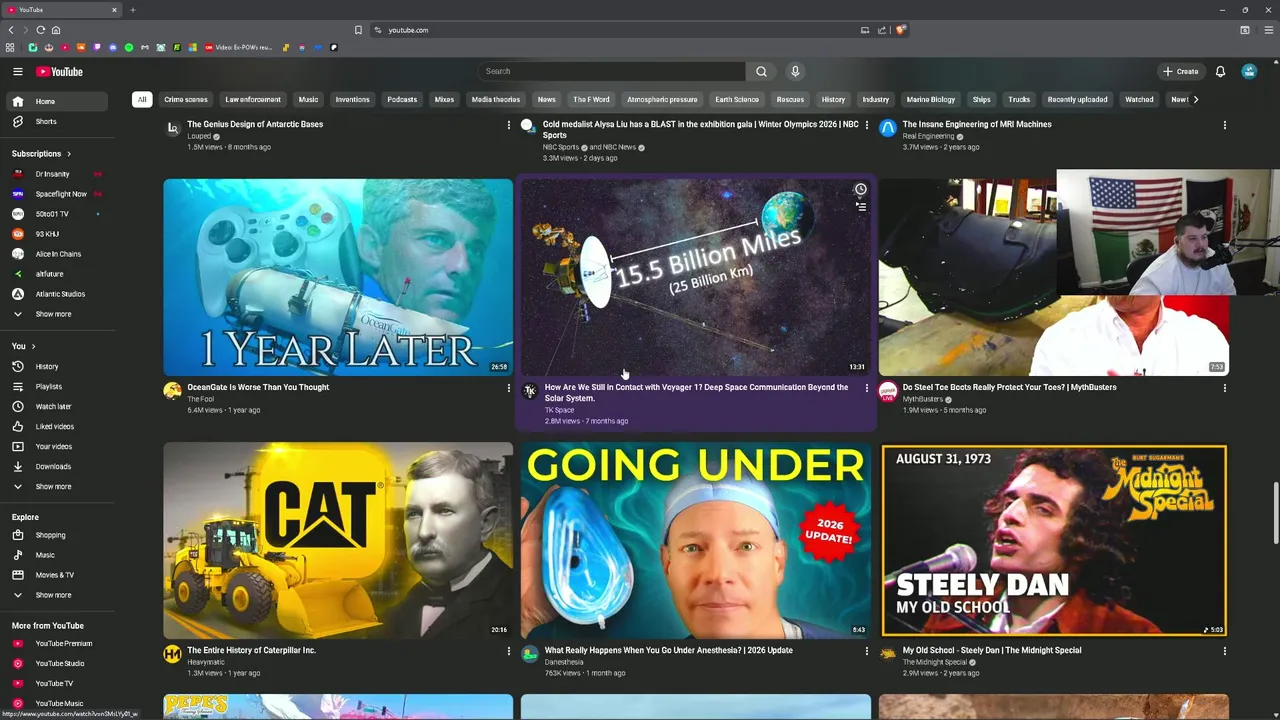Open Movies & TV under Explore
This screenshot has width=1280, height=720.
[55, 575]
